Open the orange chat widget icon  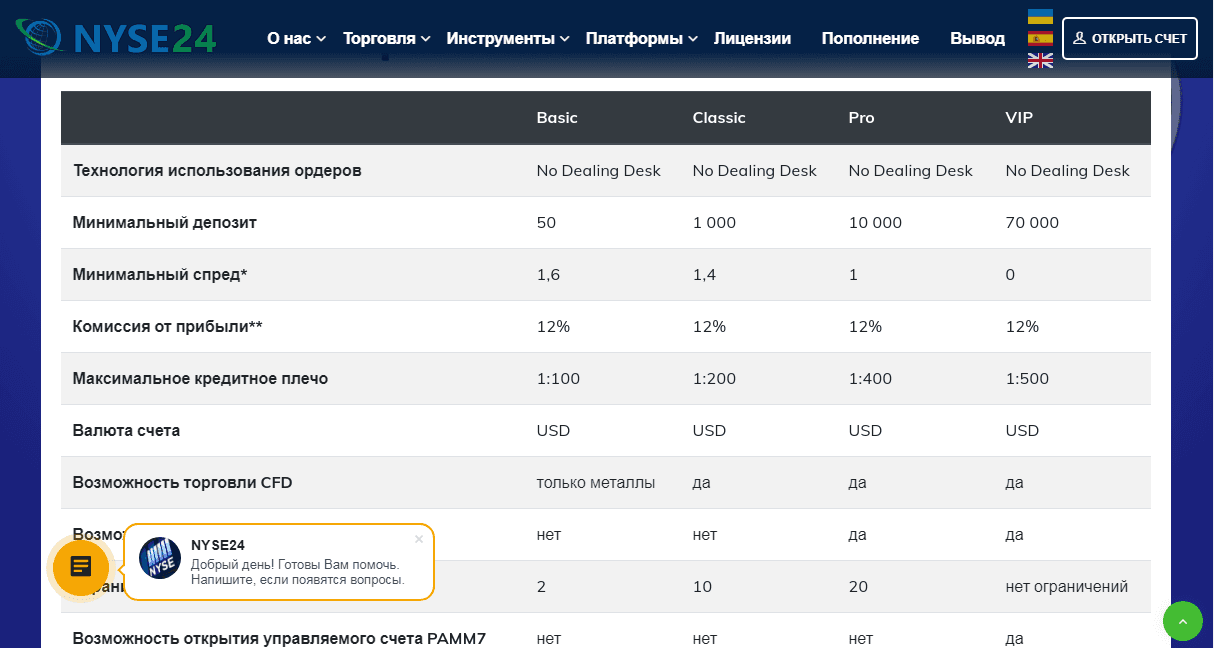tap(80, 567)
